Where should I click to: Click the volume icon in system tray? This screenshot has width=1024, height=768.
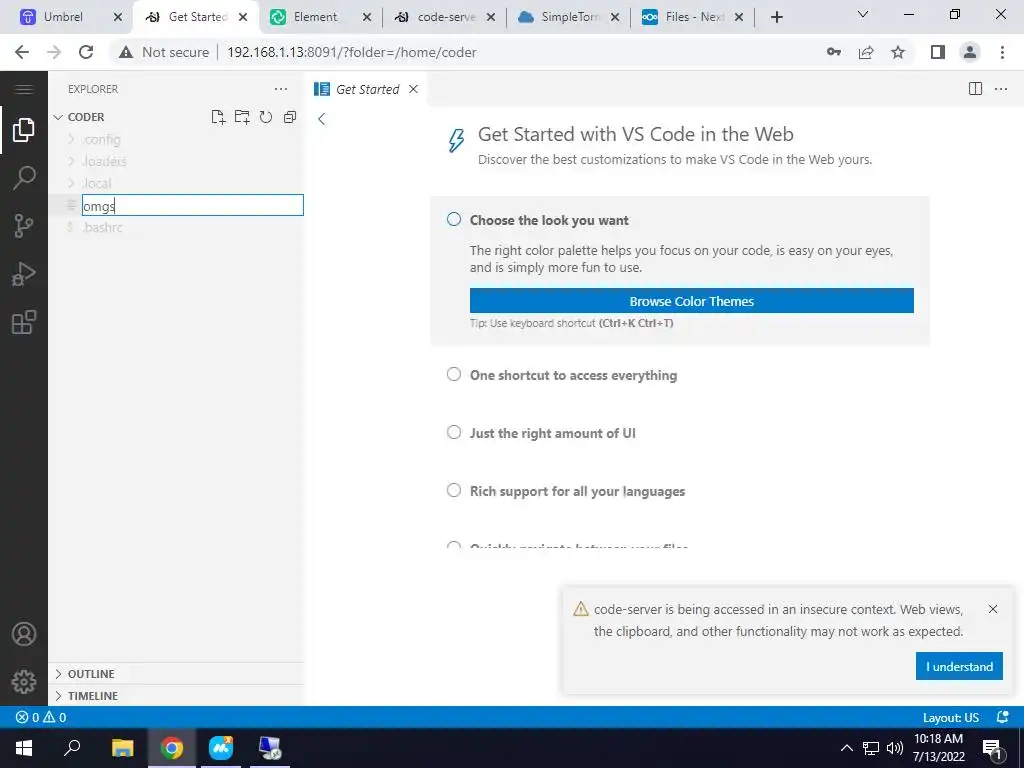point(895,748)
